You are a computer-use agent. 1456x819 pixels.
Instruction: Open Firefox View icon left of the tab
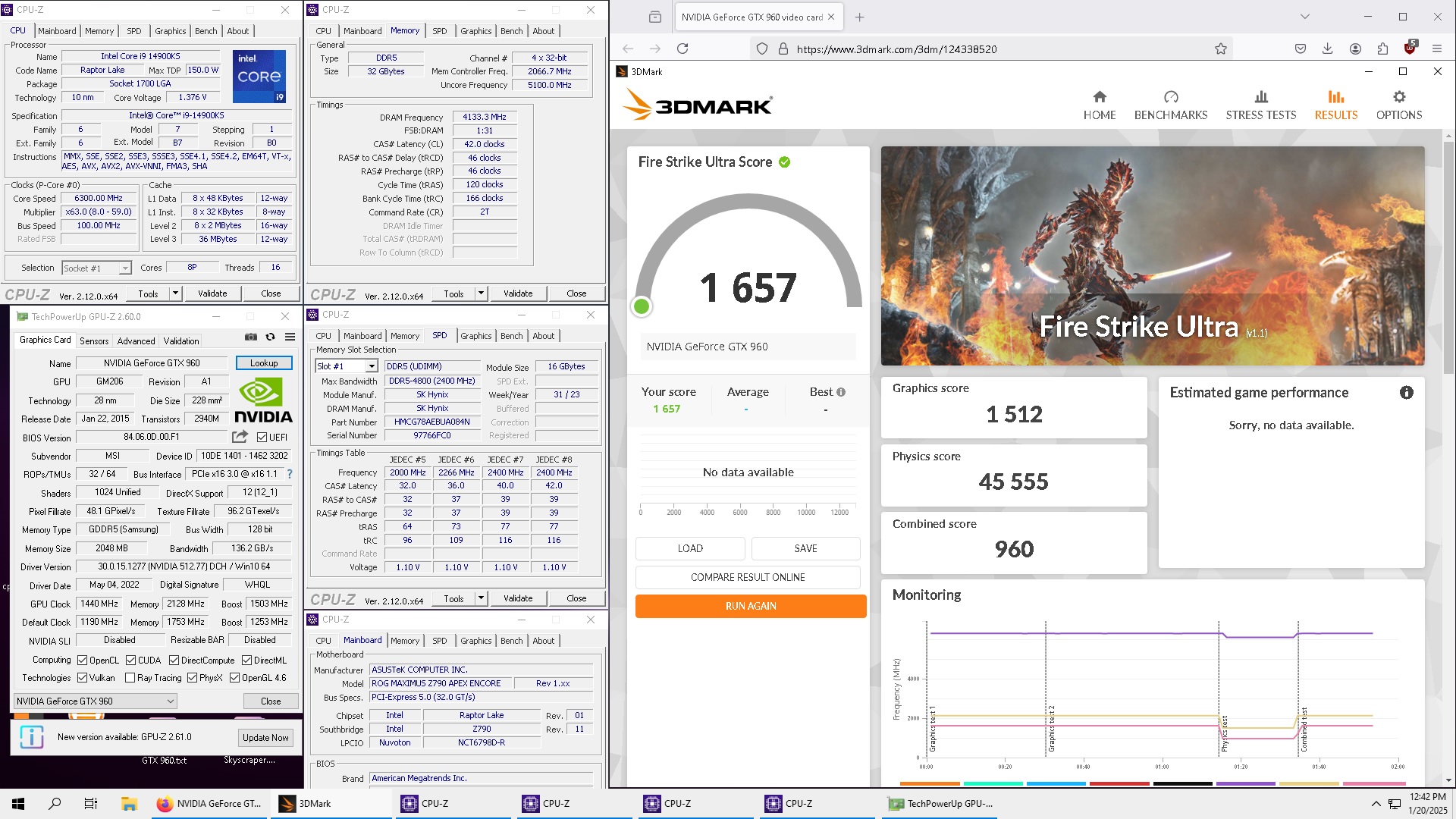655,17
